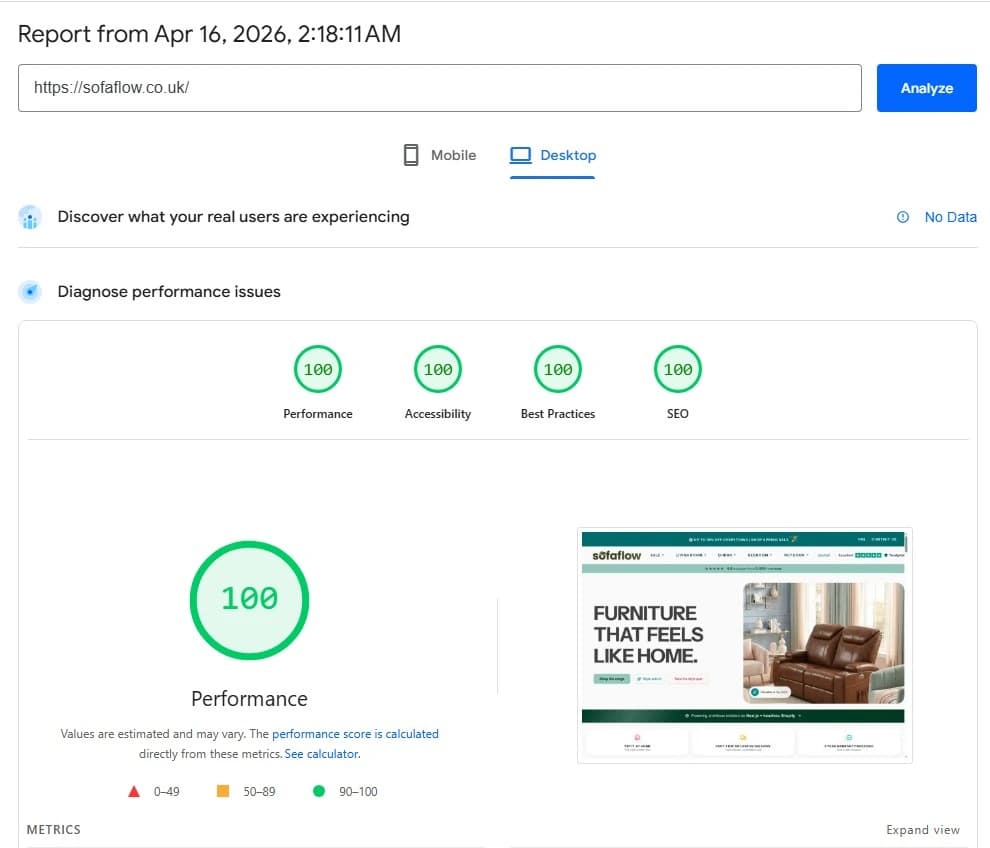The width and height of the screenshot is (990, 848).
Task: Click inside the URL input field
Action: 440,88
